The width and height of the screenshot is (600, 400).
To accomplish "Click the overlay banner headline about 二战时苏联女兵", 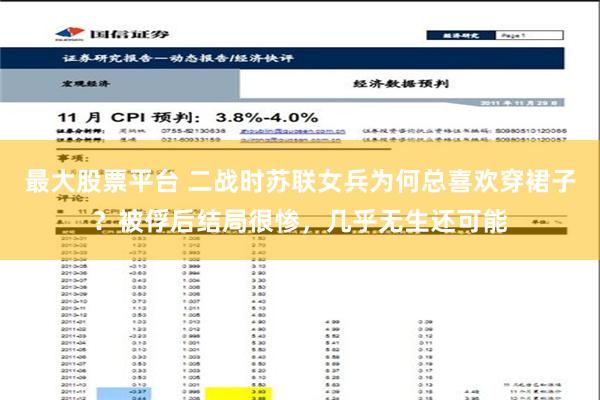I will [x=300, y=201].
